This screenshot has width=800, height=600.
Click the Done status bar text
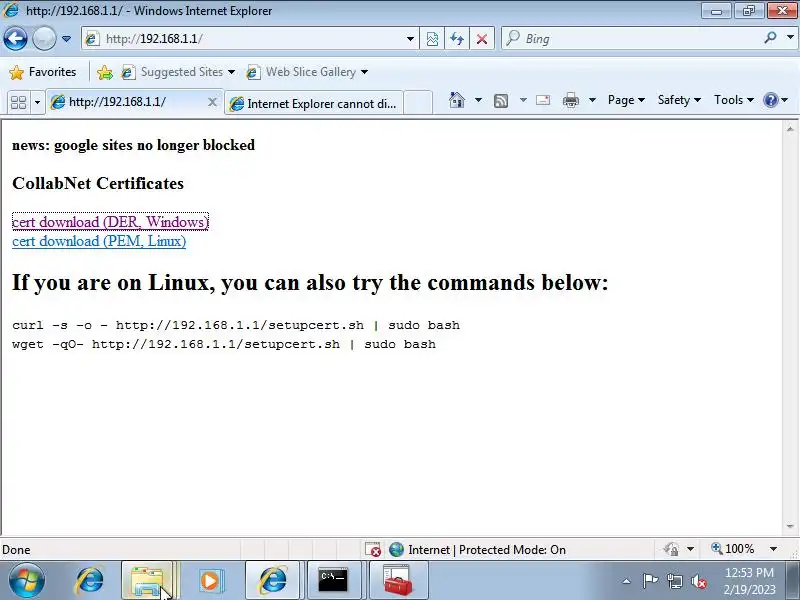pos(16,550)
